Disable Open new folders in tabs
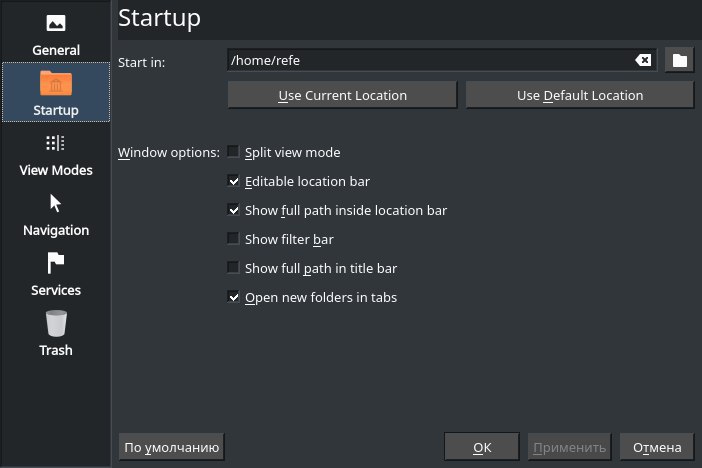This screenshot has width=702, height=468. pos(233,296)
